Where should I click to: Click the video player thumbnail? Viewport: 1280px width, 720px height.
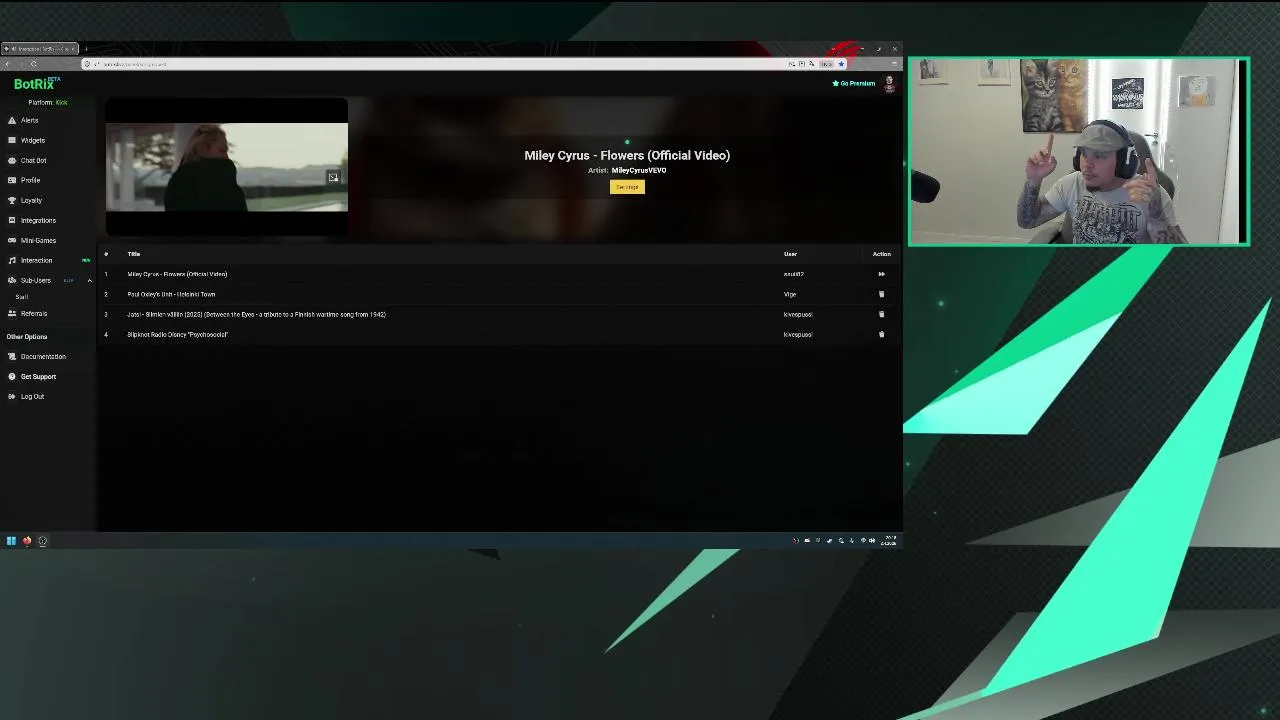pos(227,167)
